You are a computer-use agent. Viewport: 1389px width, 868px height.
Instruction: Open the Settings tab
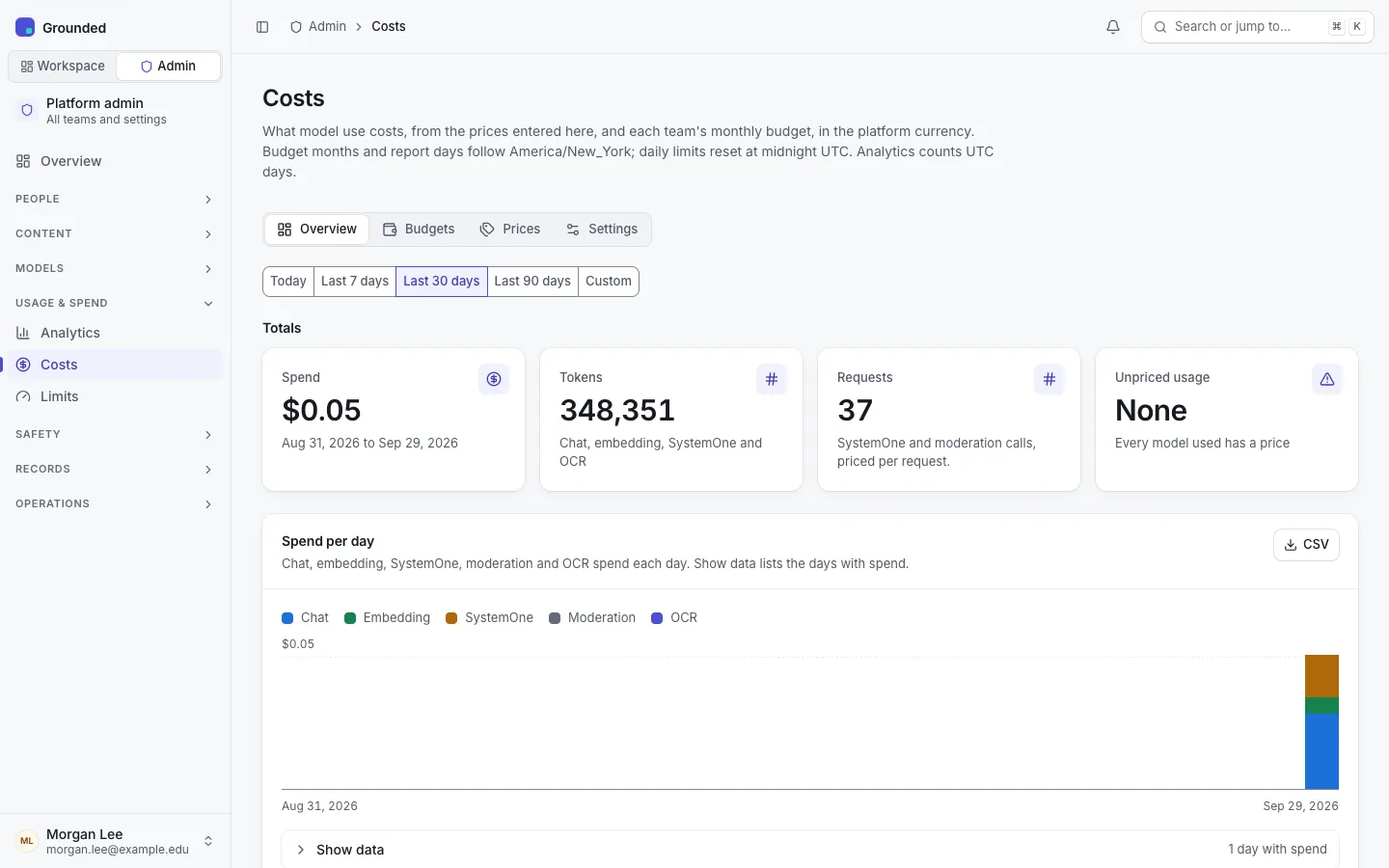coord(602,230)
